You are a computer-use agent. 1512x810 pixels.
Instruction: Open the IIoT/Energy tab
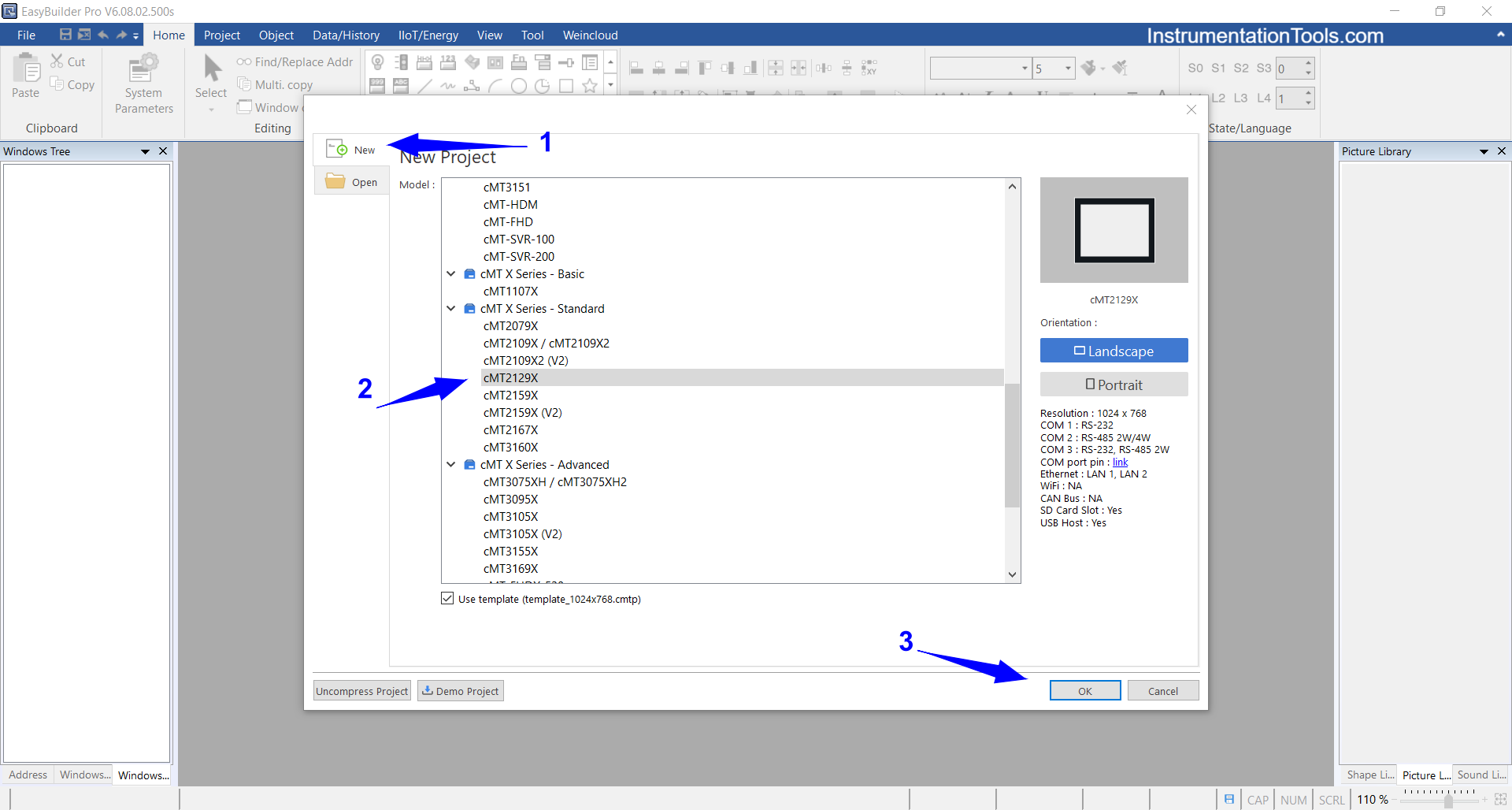428,35
